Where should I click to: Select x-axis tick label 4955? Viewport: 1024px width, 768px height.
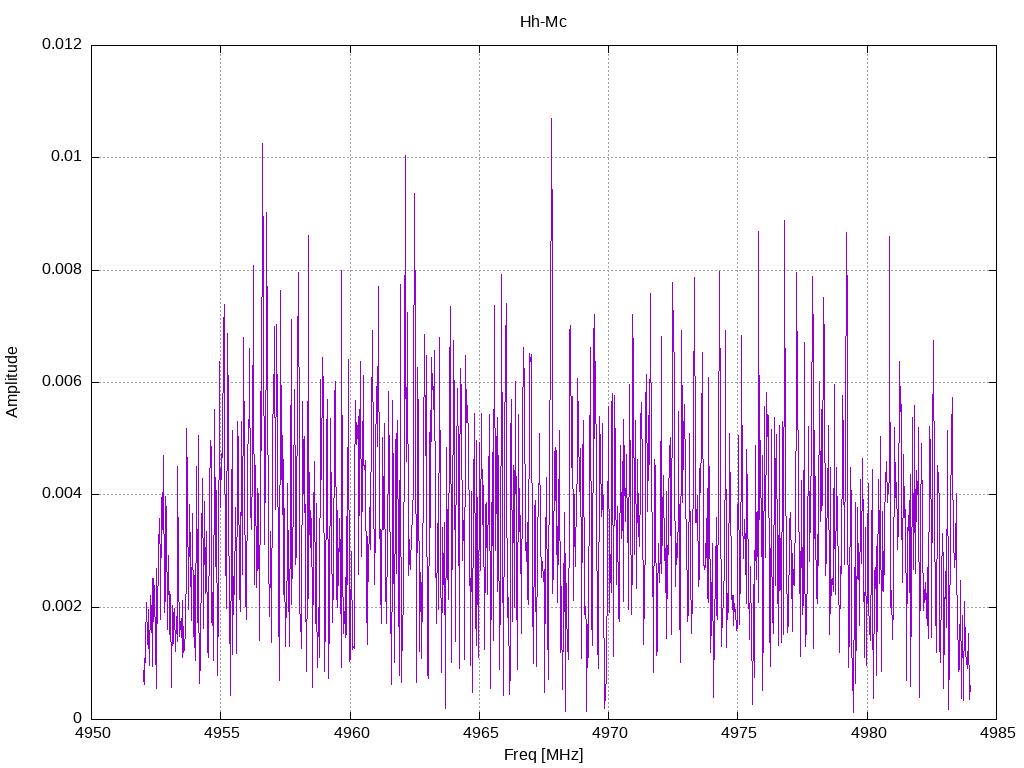[221, 733]
